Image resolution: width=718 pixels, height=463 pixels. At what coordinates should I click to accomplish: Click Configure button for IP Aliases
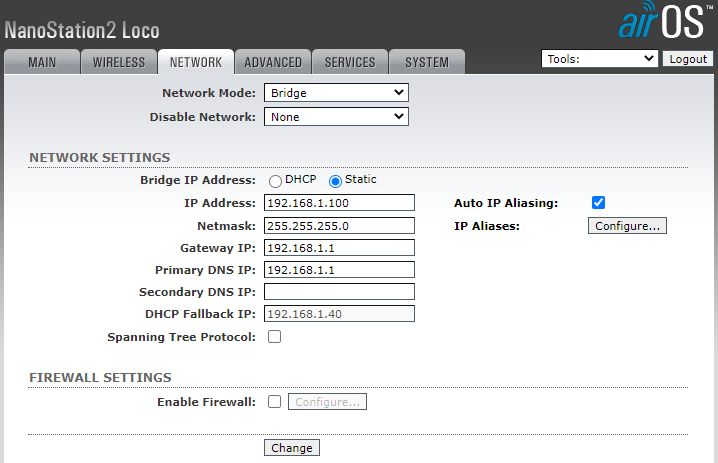[x=627, y=226]
